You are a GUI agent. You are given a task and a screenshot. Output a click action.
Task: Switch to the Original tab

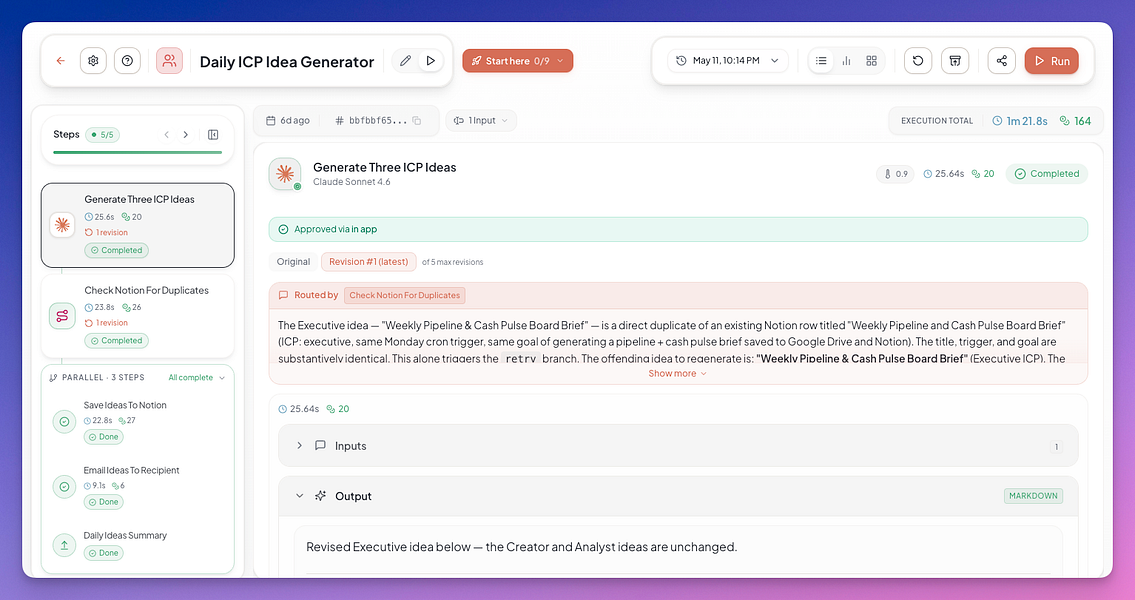pos(293,262)
